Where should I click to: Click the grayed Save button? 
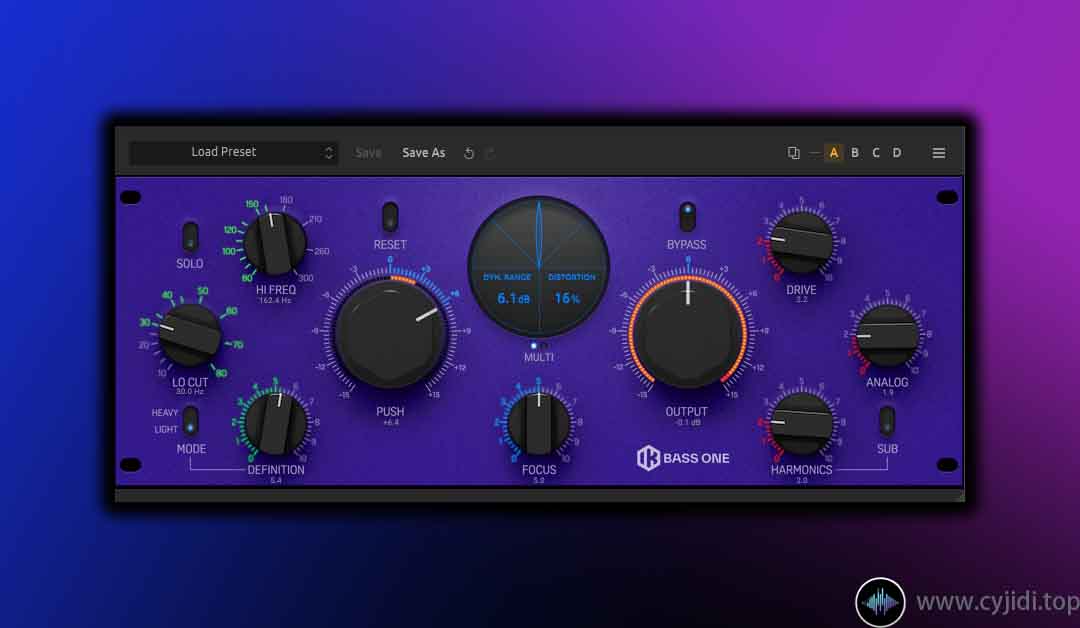[368, 153]
